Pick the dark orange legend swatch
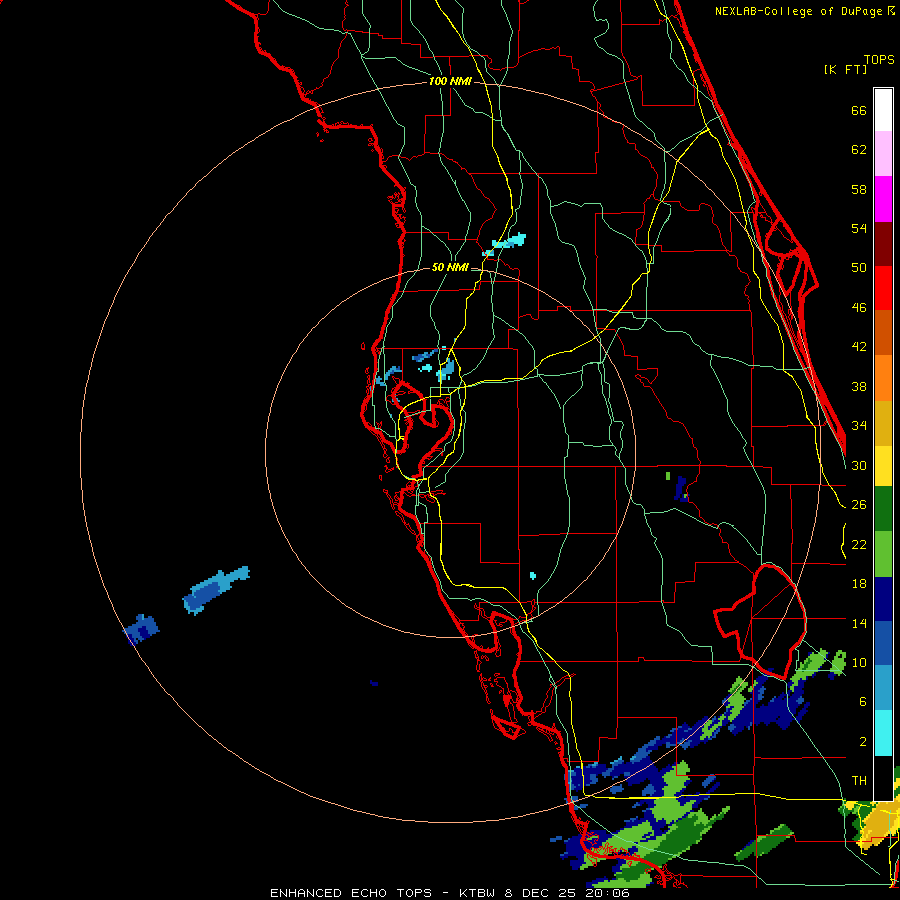The width and height of the screenshot is (900, 900). [x=883, y=333]
